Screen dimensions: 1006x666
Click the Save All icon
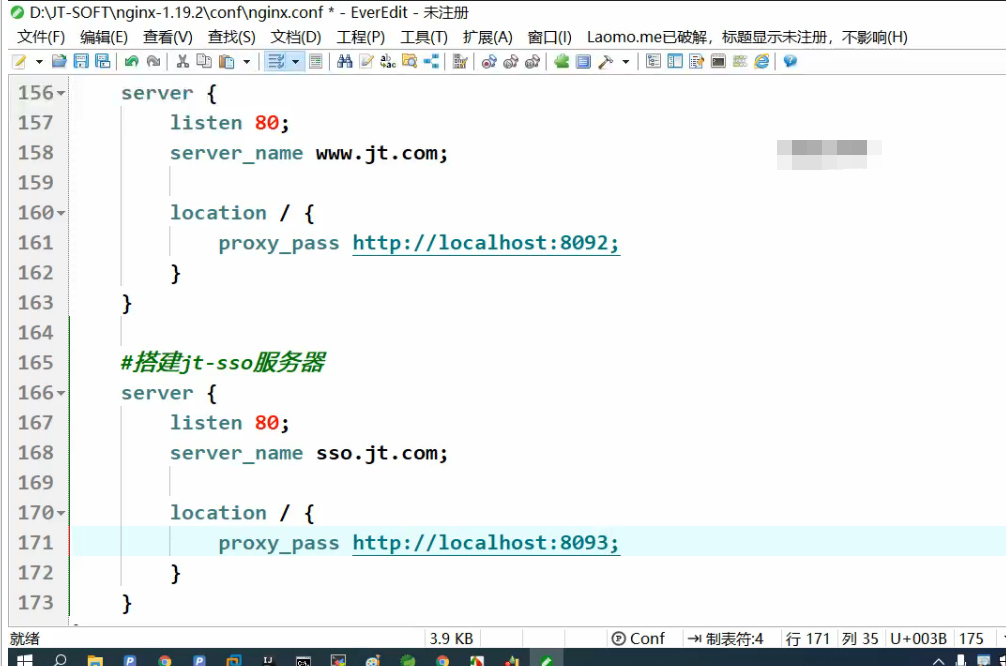103,62
